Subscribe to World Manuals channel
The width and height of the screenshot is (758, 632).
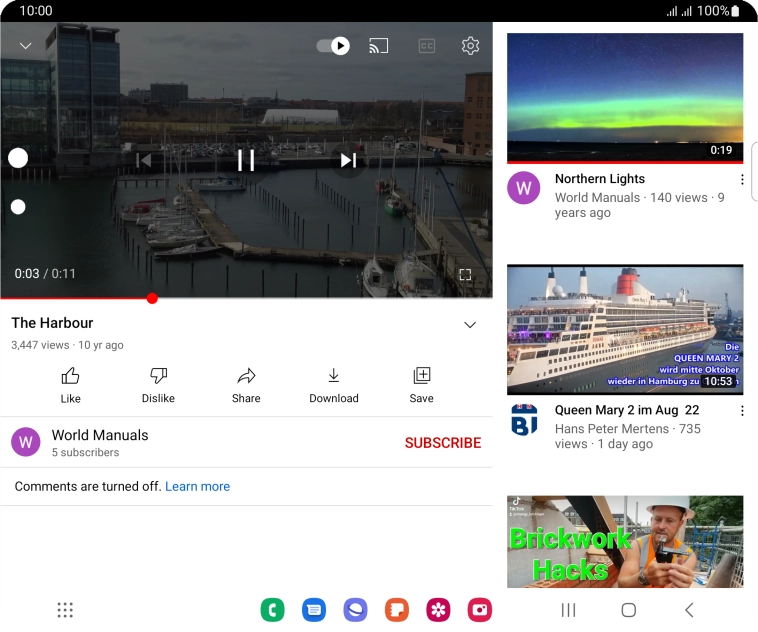click(x=442, y=443)
